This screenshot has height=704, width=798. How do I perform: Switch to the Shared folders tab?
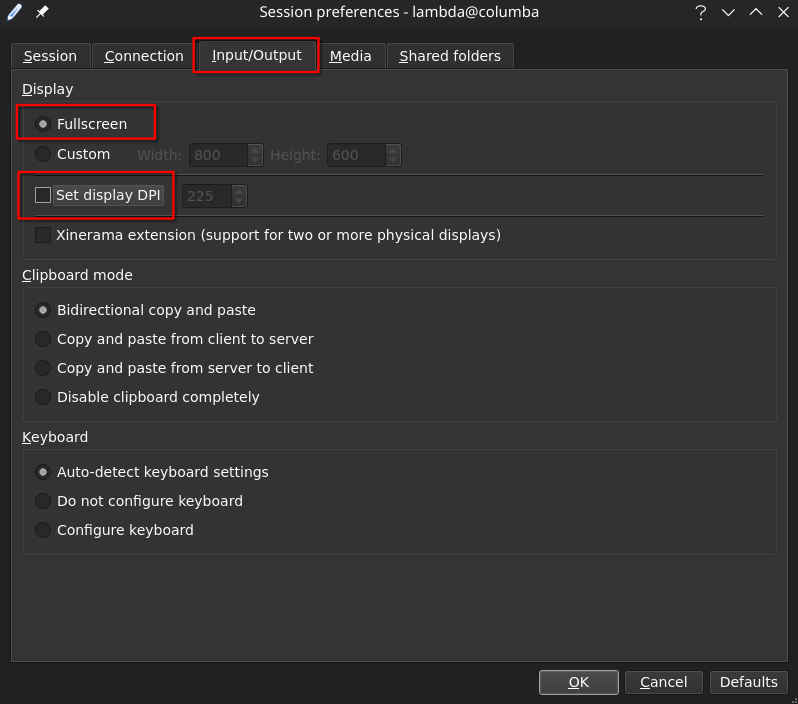(x=450, y=56)
